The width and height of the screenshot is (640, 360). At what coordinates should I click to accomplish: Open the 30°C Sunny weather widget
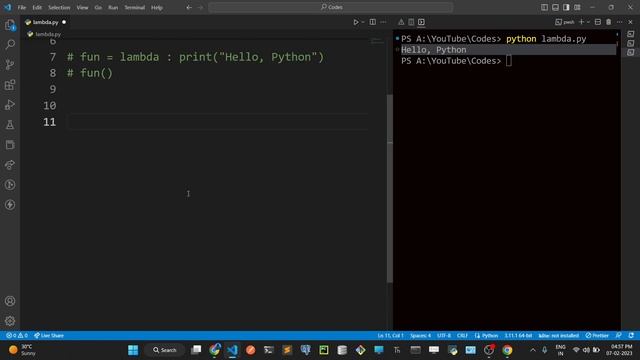(23, 350)
